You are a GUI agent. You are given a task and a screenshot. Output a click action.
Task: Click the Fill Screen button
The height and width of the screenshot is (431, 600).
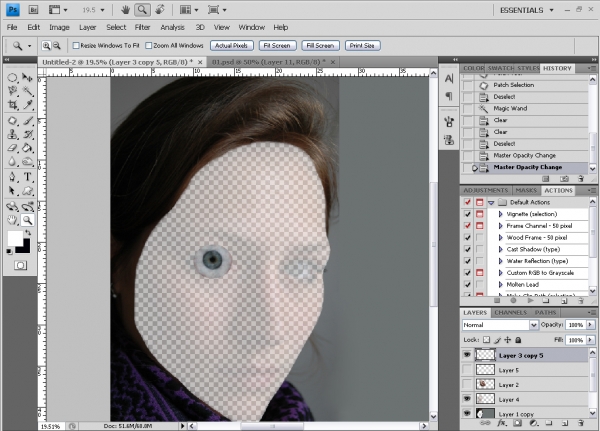320,46
